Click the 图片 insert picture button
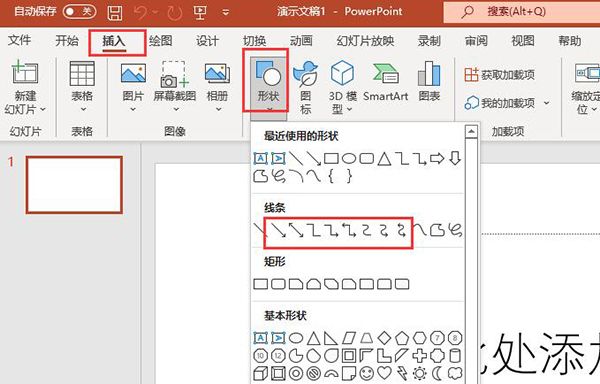Screen dimensions: 600x384 pos(133,87)
